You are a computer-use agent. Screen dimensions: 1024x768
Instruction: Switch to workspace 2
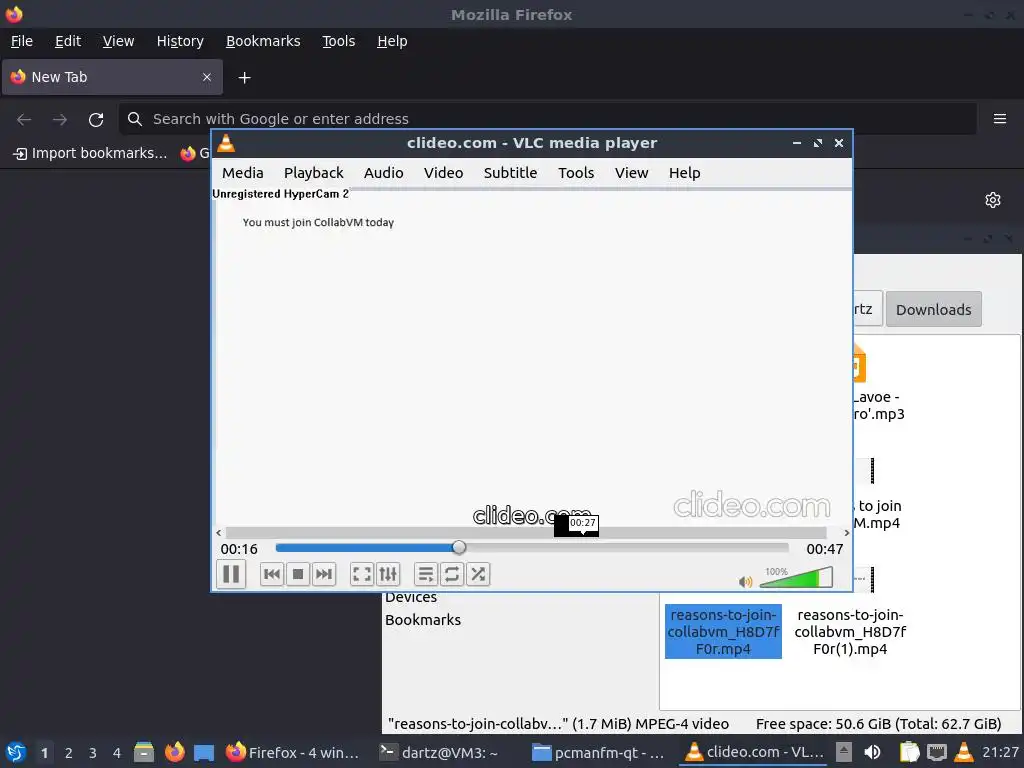pos(68,753)
